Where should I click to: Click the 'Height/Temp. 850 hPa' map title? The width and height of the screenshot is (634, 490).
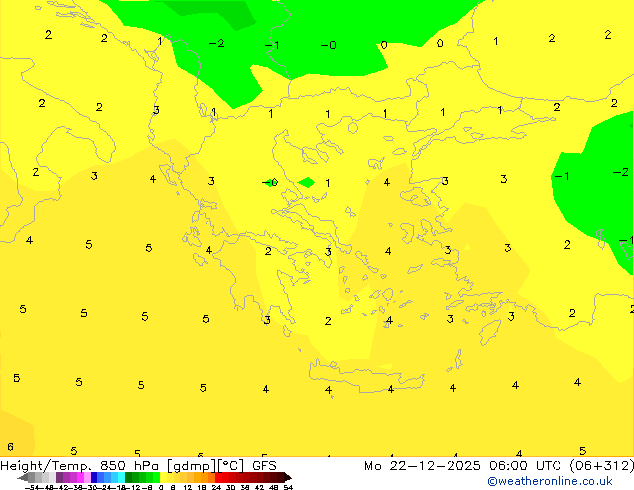[x=79, y=466]
